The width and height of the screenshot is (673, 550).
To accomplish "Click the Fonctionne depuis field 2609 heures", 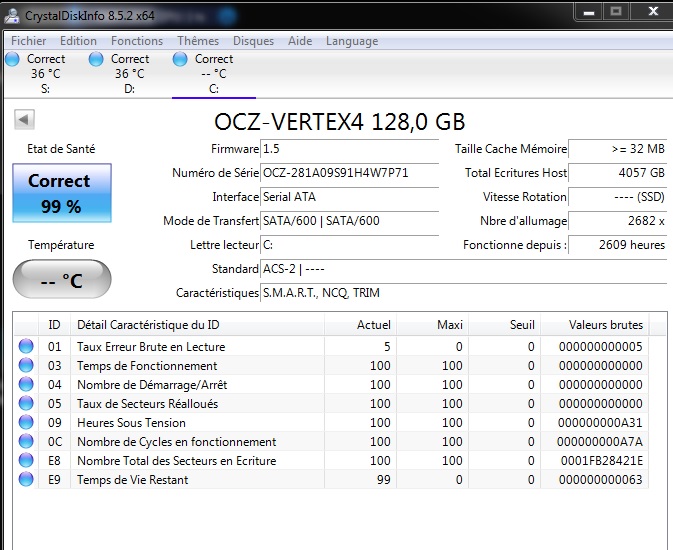I will click(x=618, y=245).
